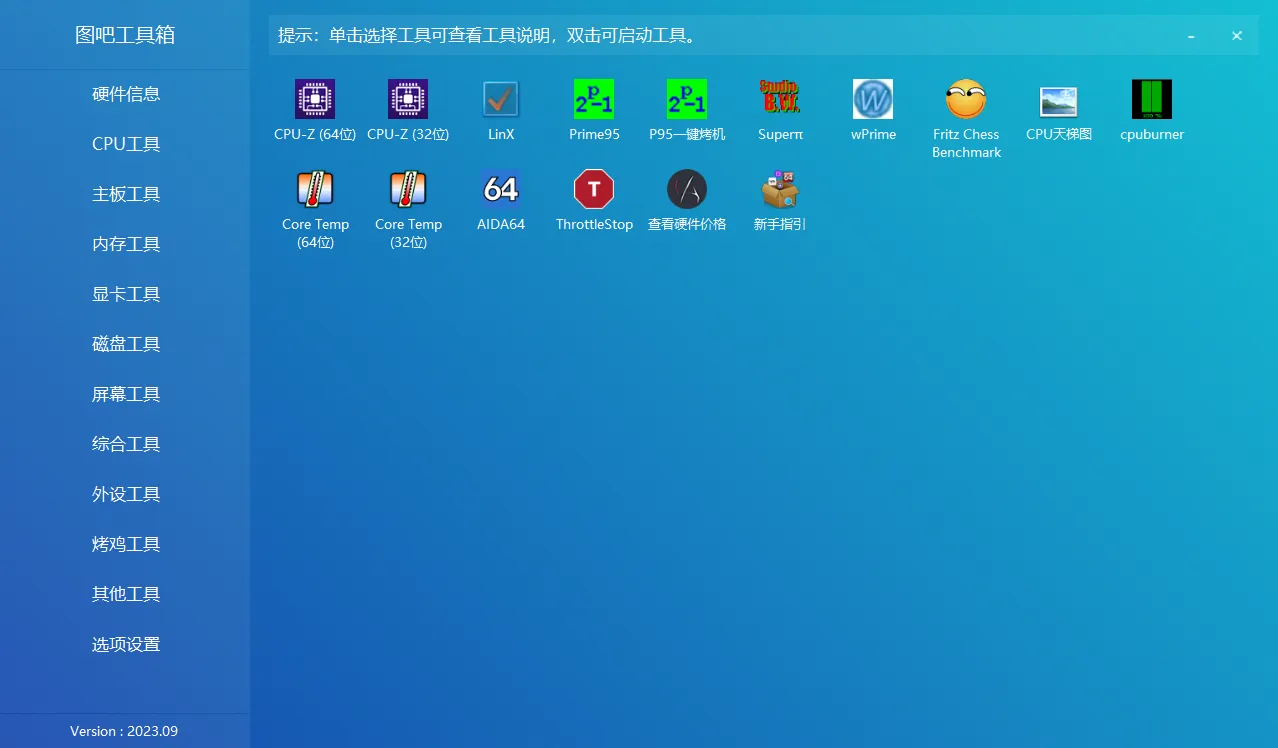The height and width of the screenshot is (748, 1278).
Task: Launch Core Temp (64位)
Action: (x=315, y=198)
